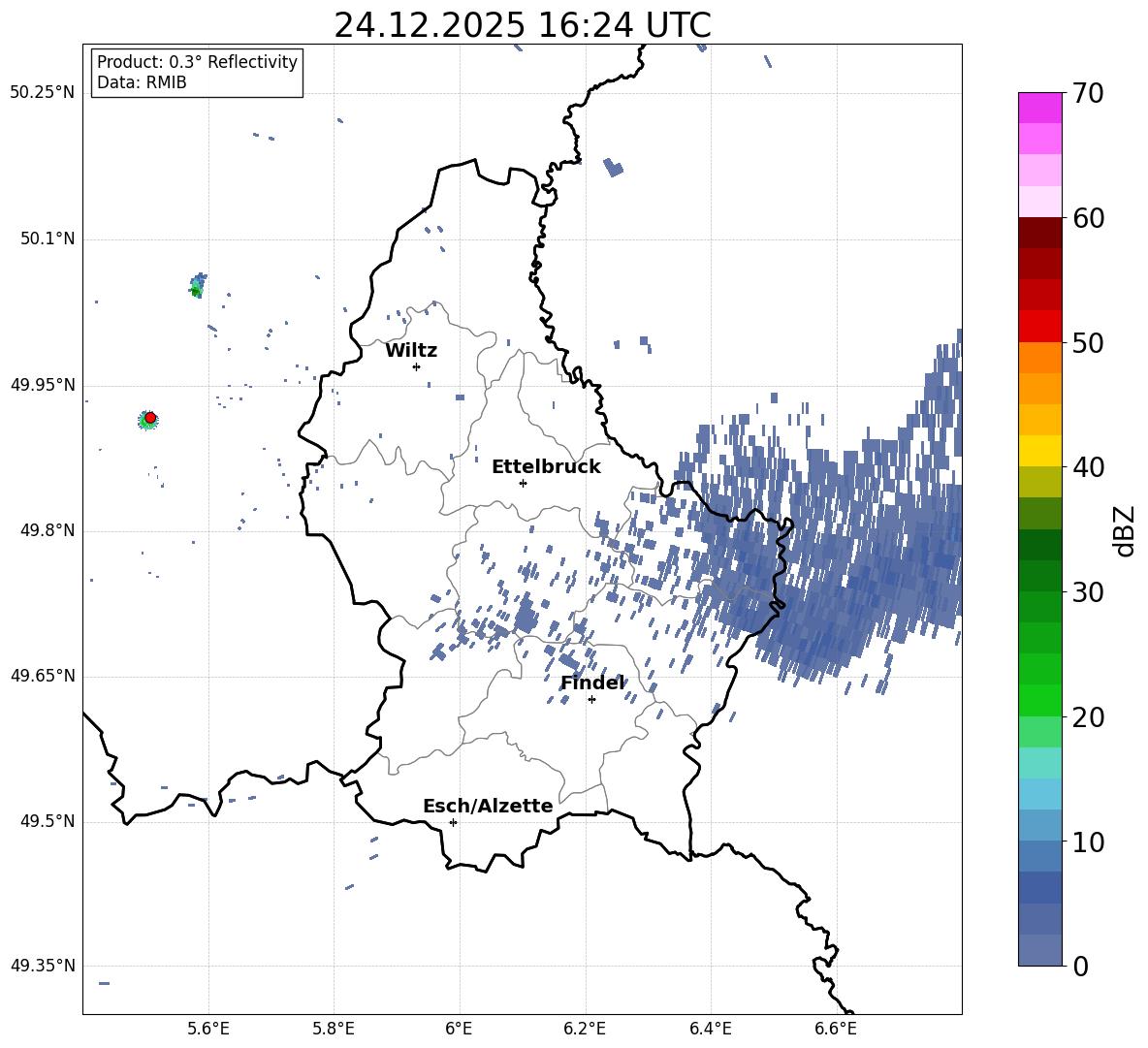Click the 49.35°N latitude label
1148x1048 pixels.
pyautogui.click(x=42, y=966)
